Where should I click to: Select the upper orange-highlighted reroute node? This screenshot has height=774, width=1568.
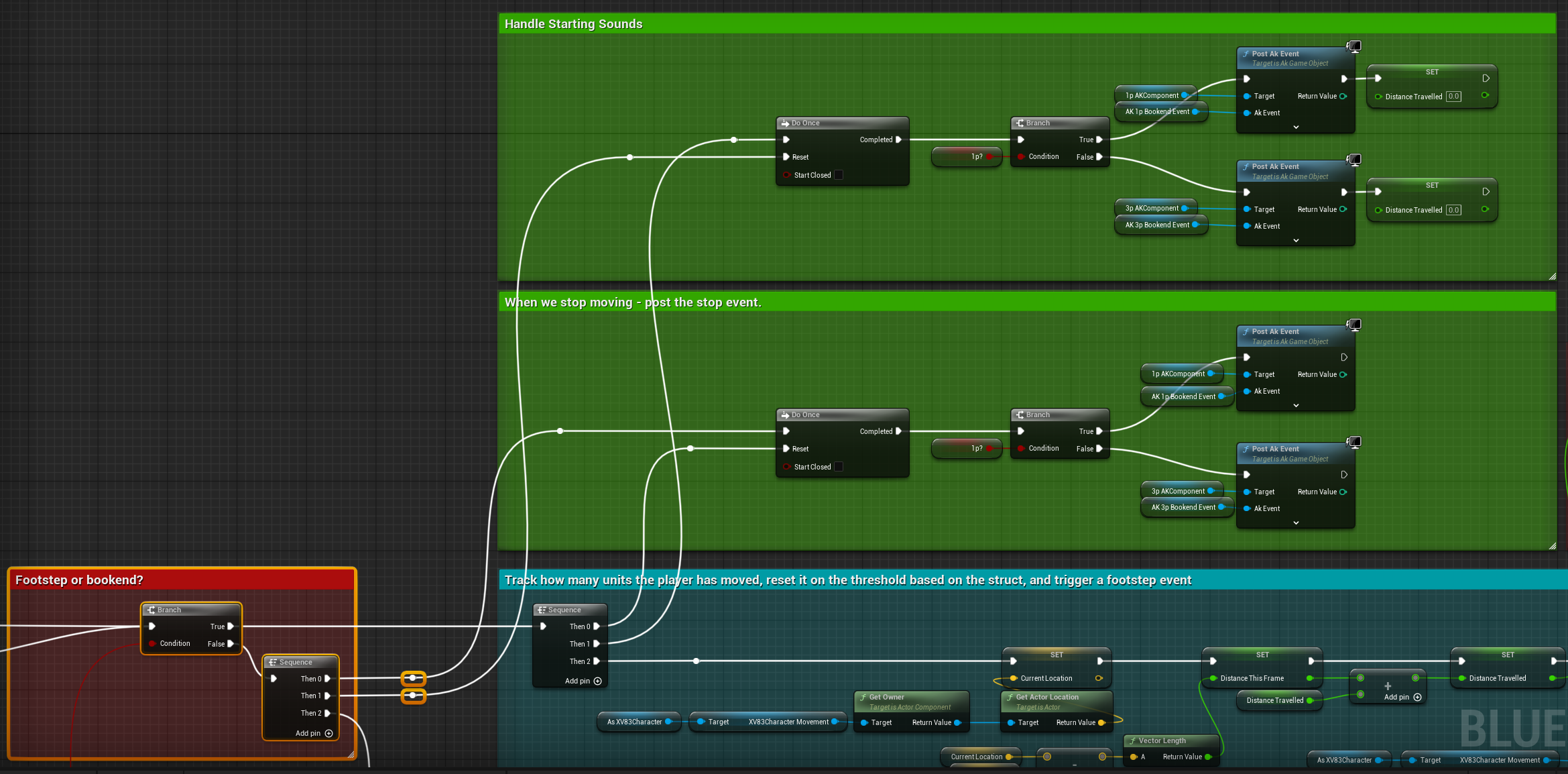(413, 678)
